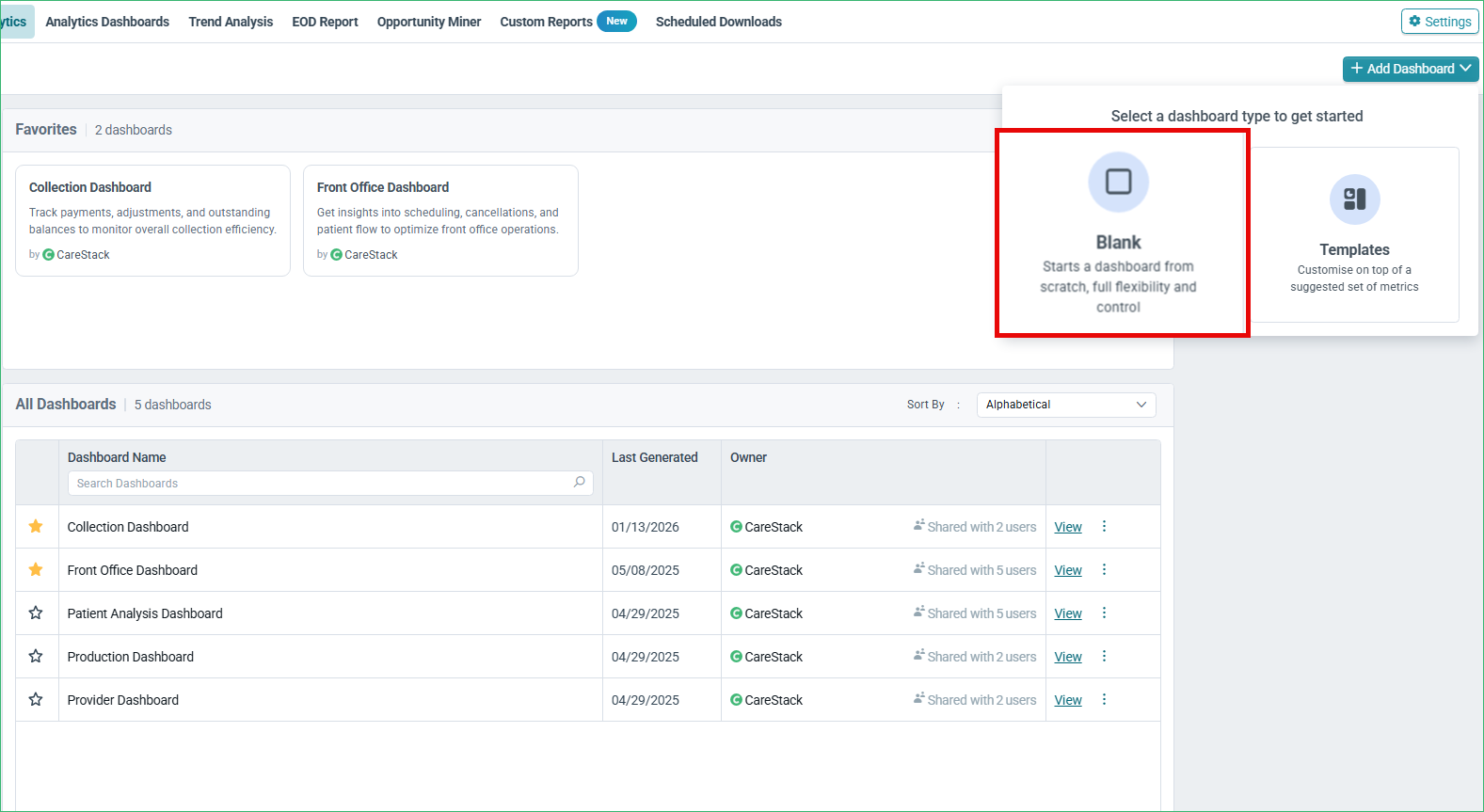
Task: Click the shared users icon for Collection Dashboard
Action: [919, 526]
